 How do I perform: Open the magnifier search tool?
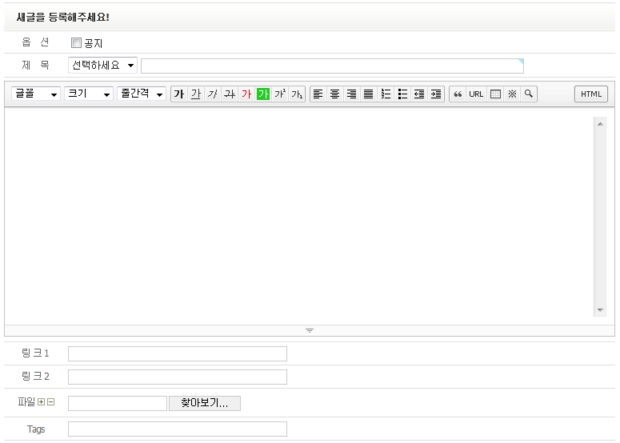528,93
